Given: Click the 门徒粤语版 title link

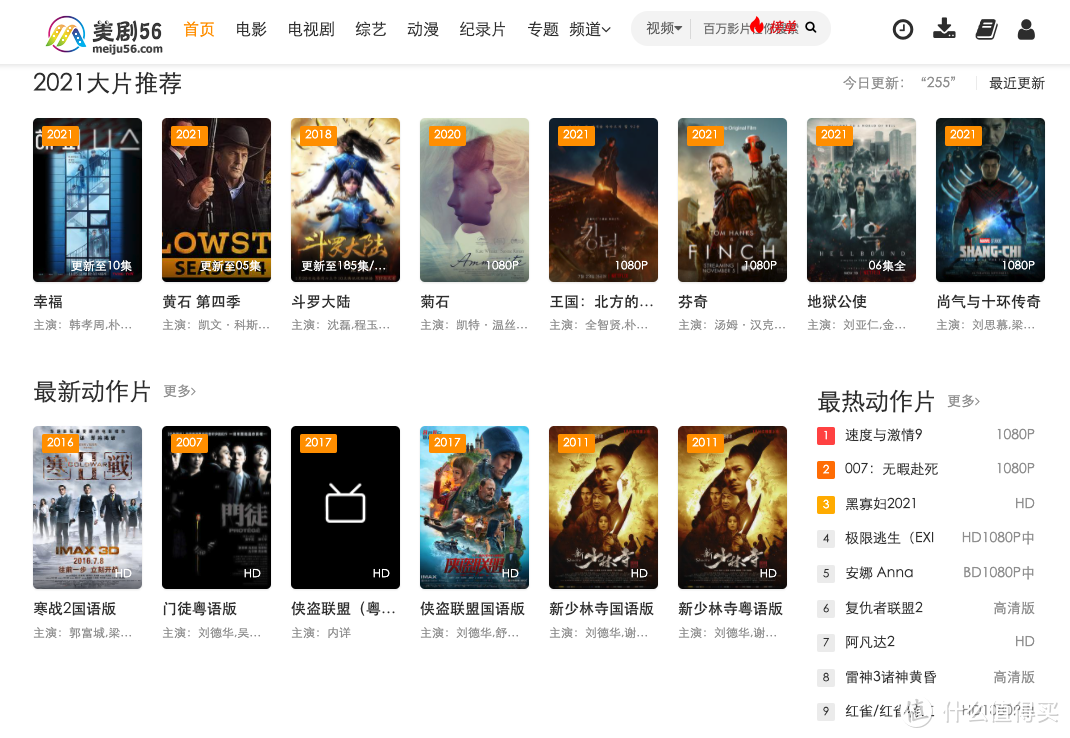Looking at the screenshot, I should pos(200,608).
